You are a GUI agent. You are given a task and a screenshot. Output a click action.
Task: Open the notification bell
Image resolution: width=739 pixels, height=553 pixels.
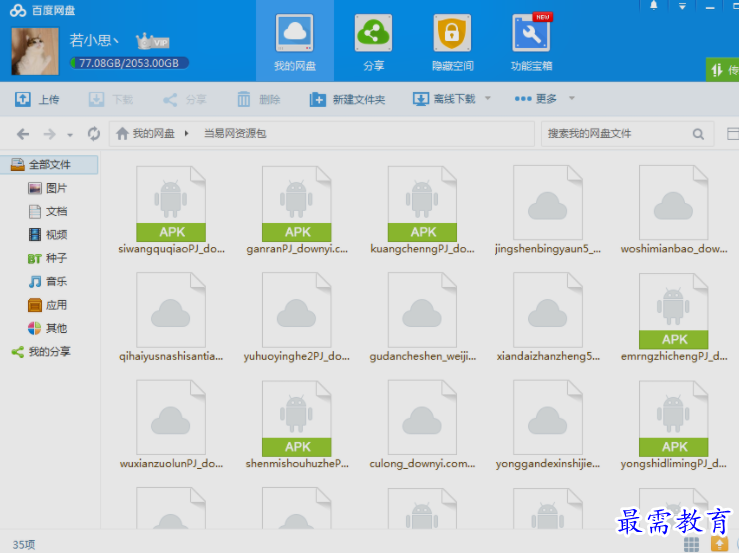654,6
